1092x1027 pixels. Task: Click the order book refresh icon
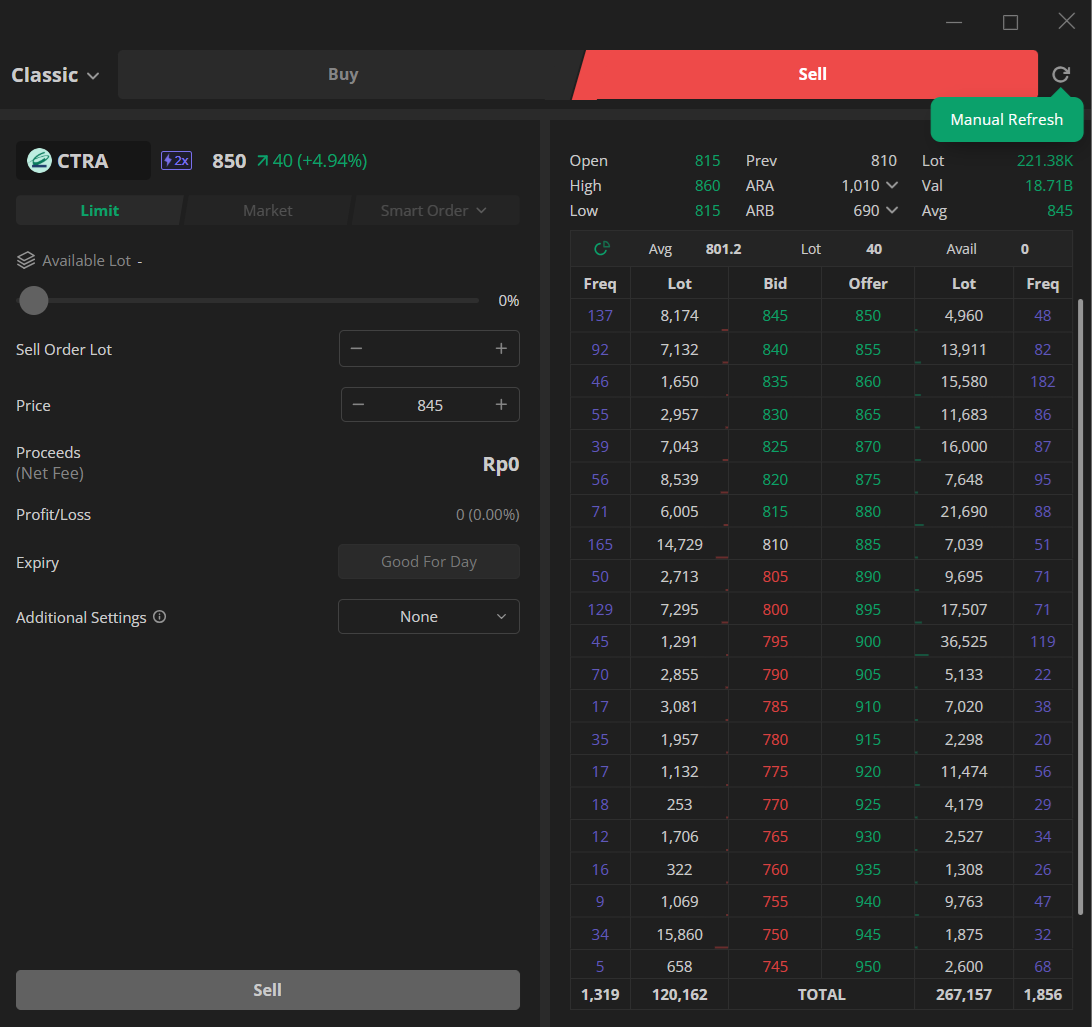(602, 249)
